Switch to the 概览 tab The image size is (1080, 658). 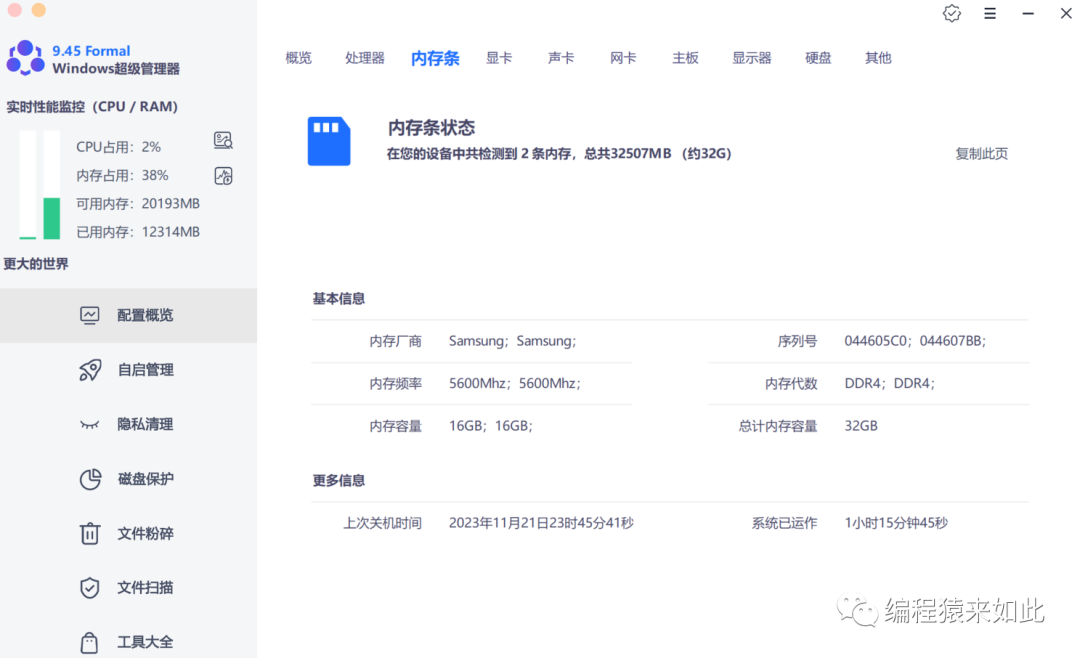pos(298,58)
